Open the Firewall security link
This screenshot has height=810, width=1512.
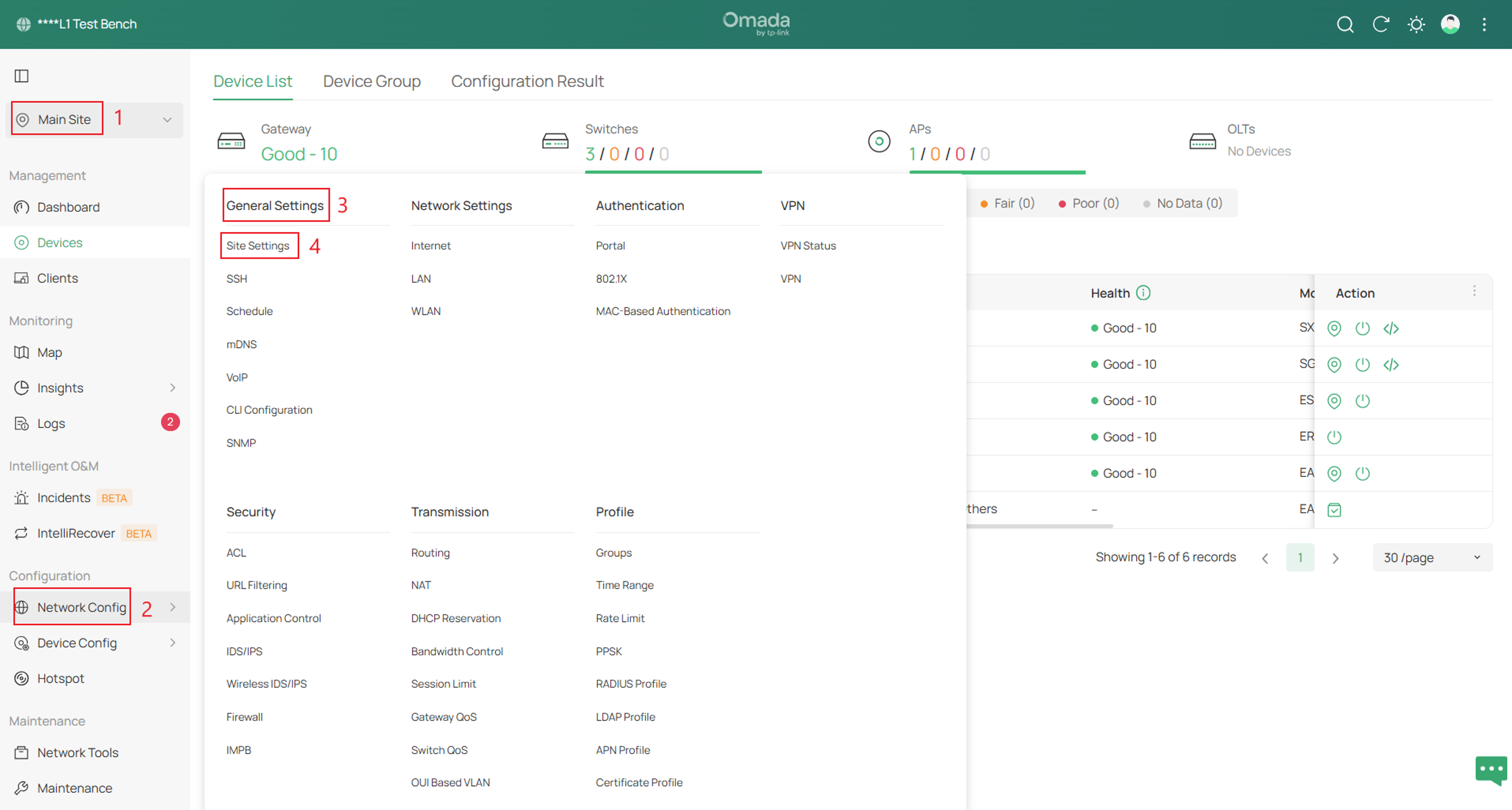[244, 717]
